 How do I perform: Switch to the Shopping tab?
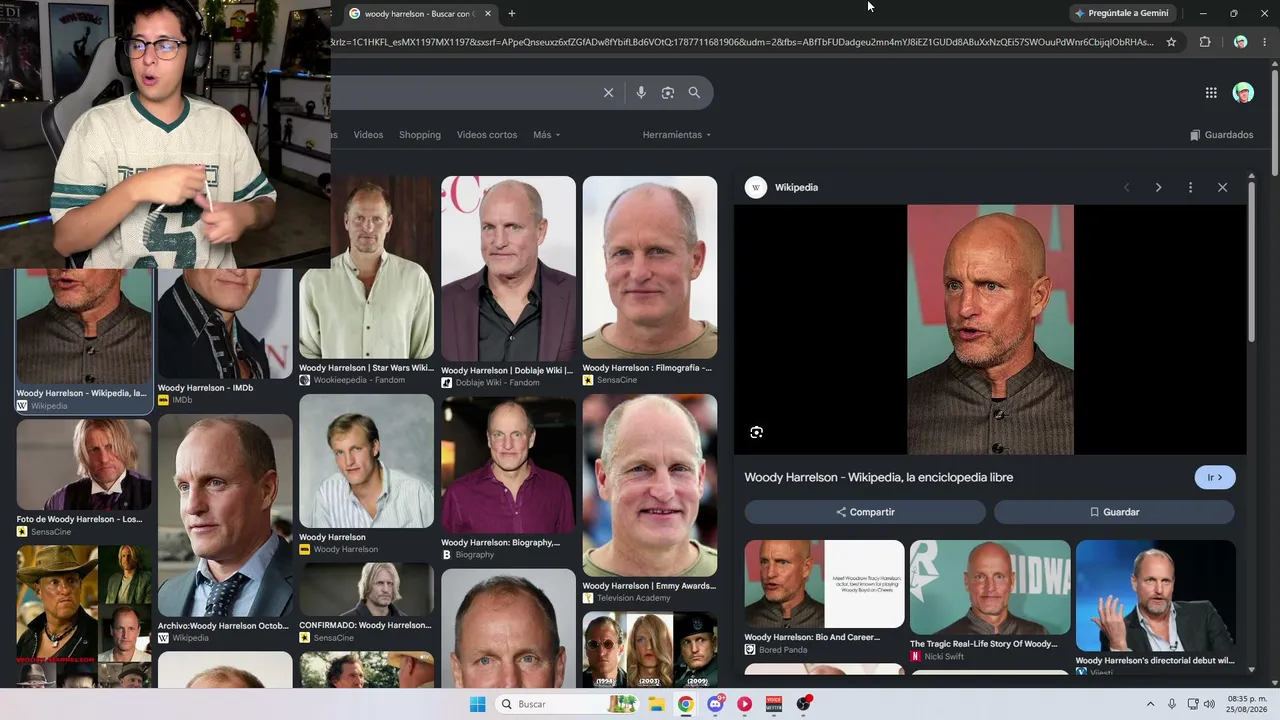point(420,135)
